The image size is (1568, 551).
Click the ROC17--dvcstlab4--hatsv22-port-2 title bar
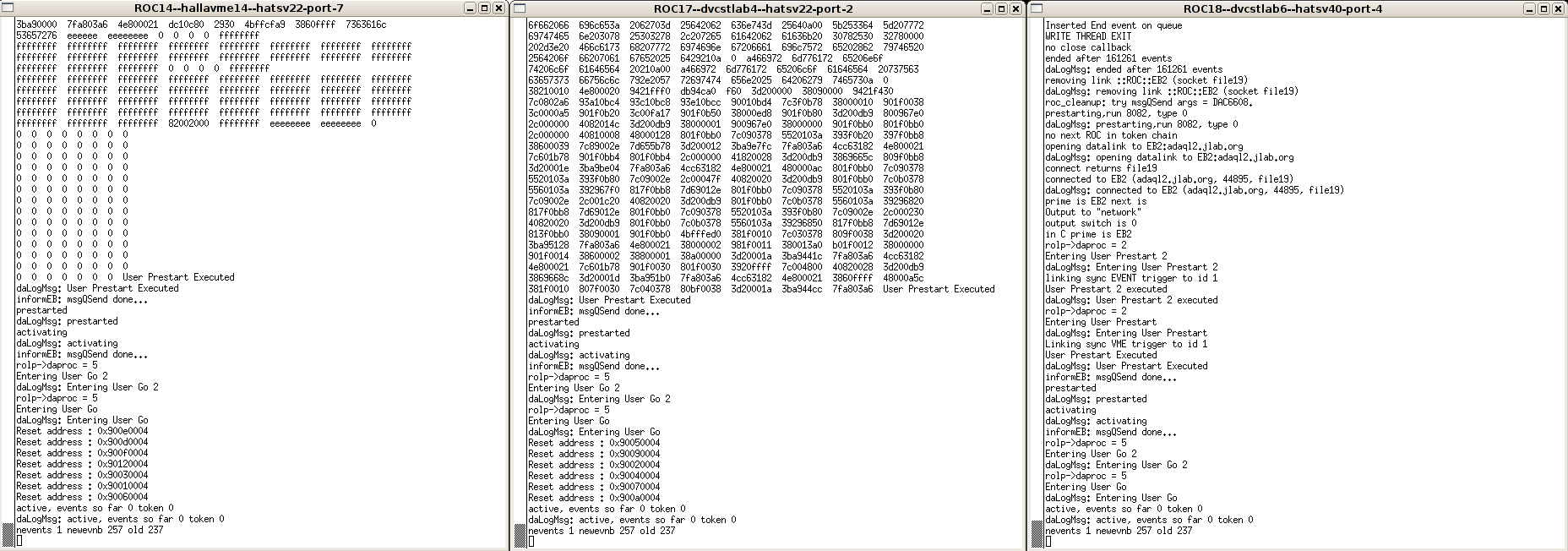752,8
